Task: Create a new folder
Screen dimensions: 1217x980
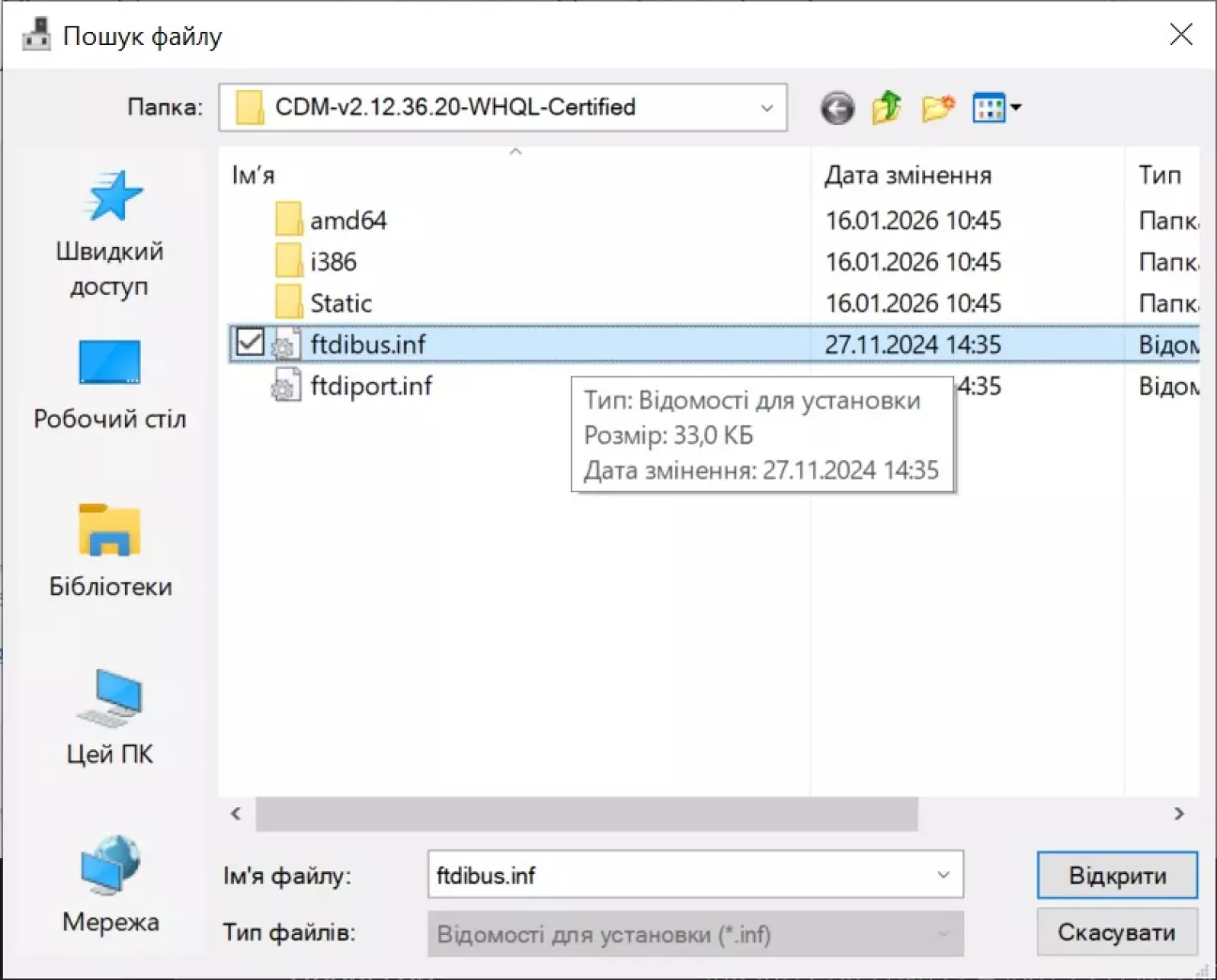Action: pyautogui.click(x=937, y=108)
